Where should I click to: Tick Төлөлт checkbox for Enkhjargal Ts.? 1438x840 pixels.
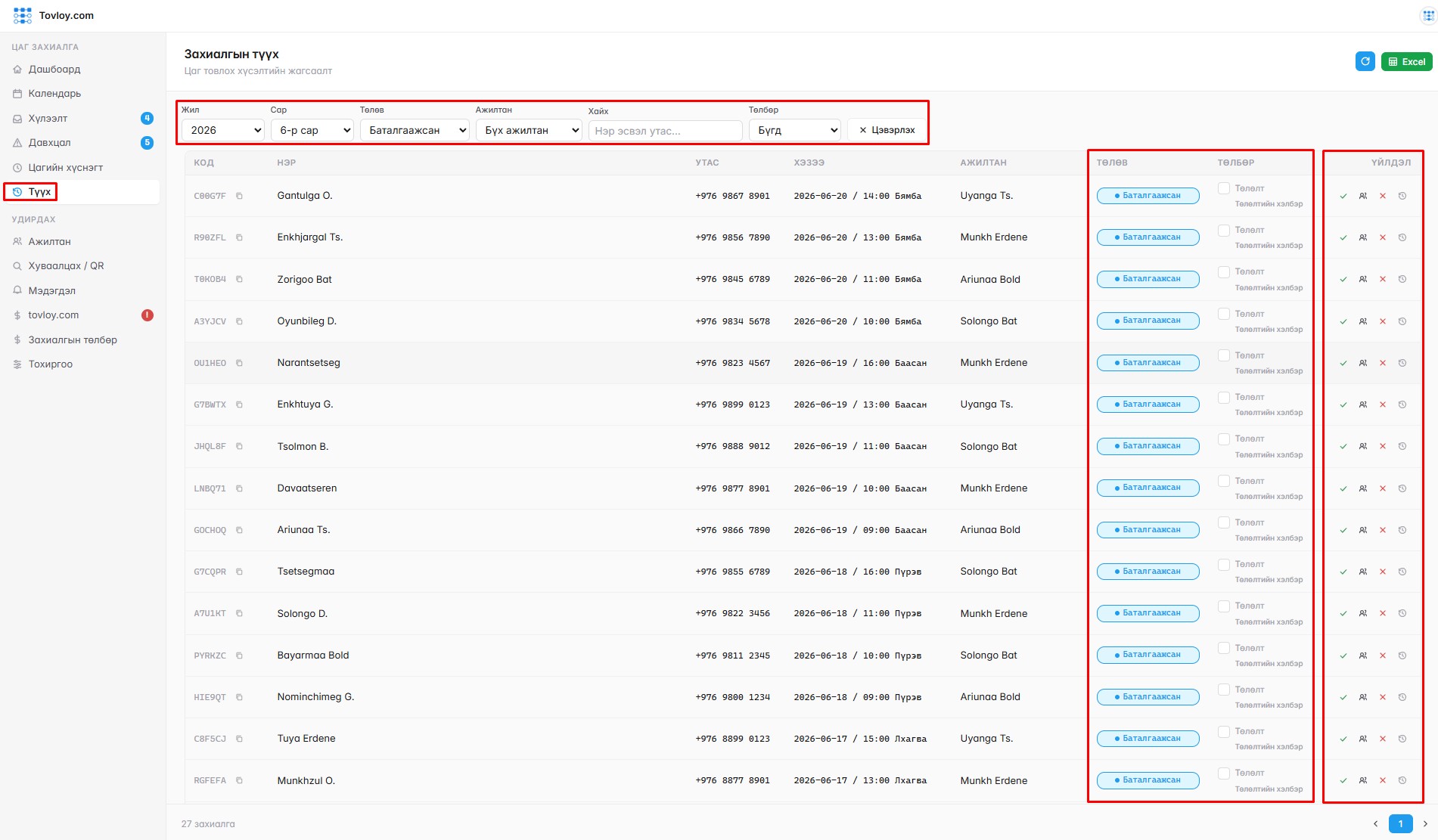click(1224, 230)
